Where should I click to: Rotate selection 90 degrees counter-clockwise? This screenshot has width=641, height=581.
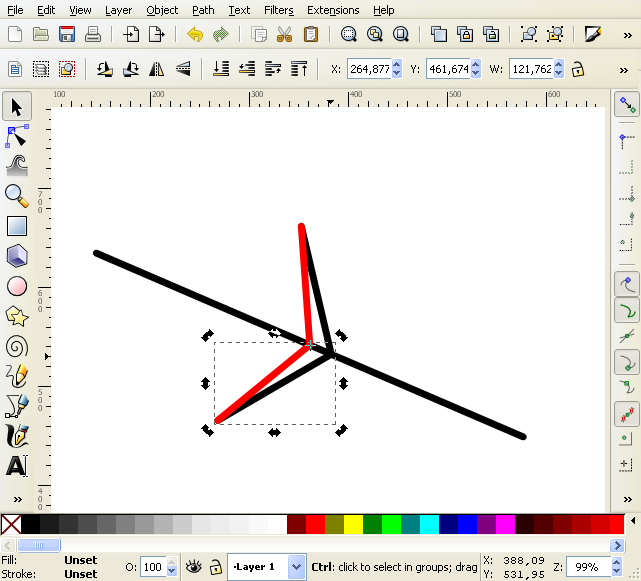[105, 69]
